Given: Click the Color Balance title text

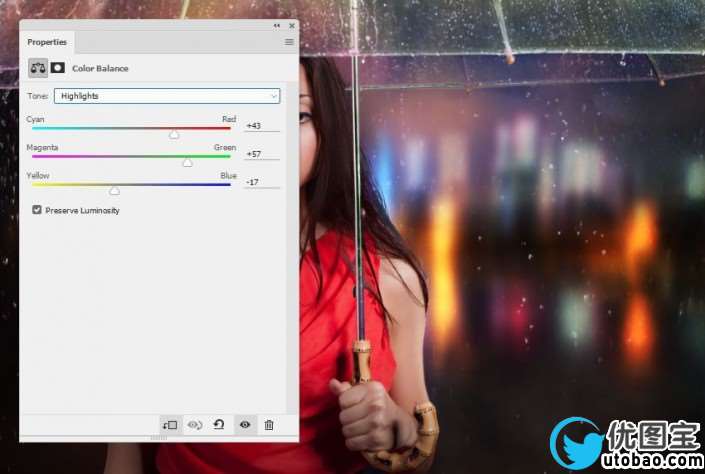Looking at the screenshot, I should pos(100,69).
